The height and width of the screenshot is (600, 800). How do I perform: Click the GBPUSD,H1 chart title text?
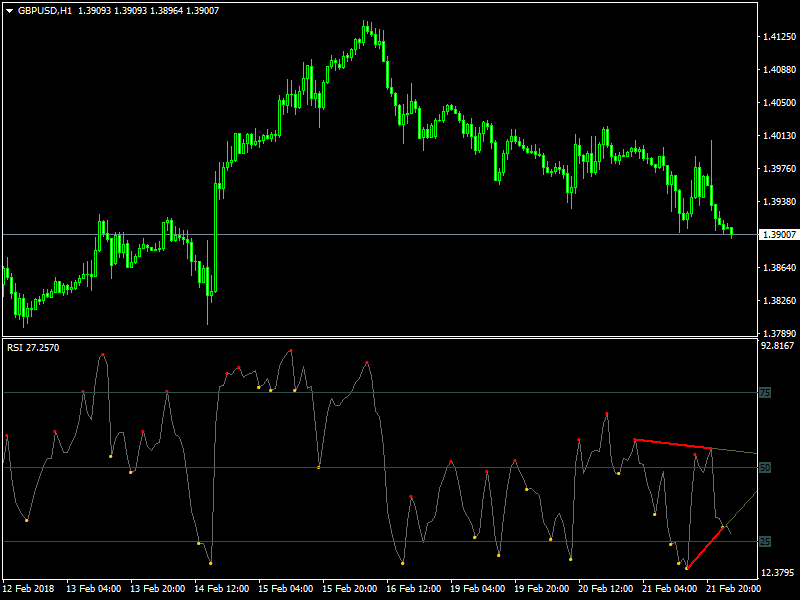coord(44,10)
